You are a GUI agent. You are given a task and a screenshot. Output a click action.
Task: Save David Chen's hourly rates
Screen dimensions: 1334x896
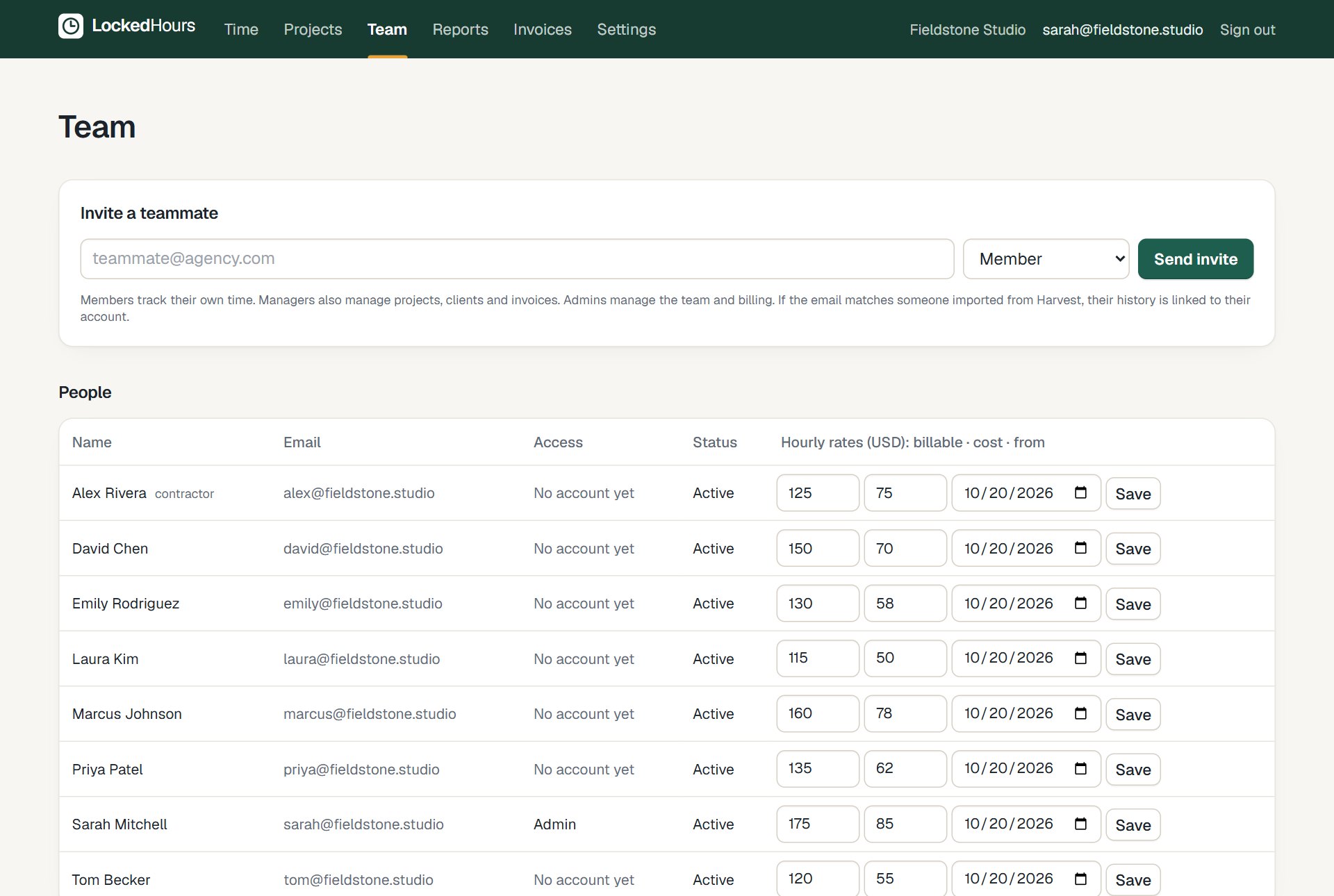1133,549
